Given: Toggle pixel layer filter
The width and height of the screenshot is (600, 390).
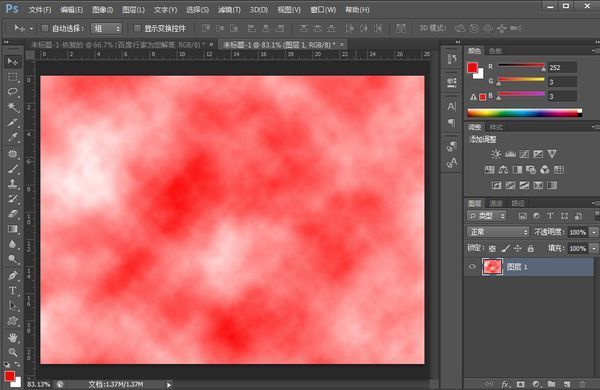Looking at the screenshot, I should click(523, 216).
